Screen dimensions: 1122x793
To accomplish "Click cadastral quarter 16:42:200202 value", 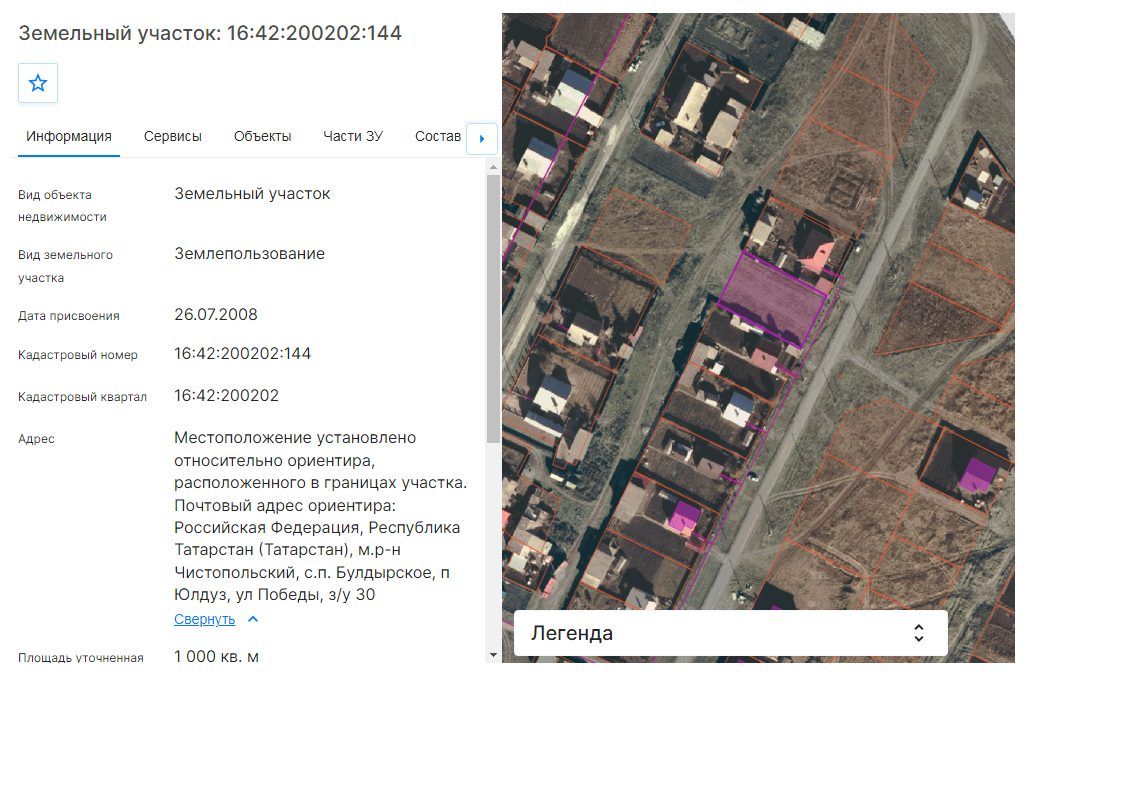I will pyautogui.click(x=226, y=396).
